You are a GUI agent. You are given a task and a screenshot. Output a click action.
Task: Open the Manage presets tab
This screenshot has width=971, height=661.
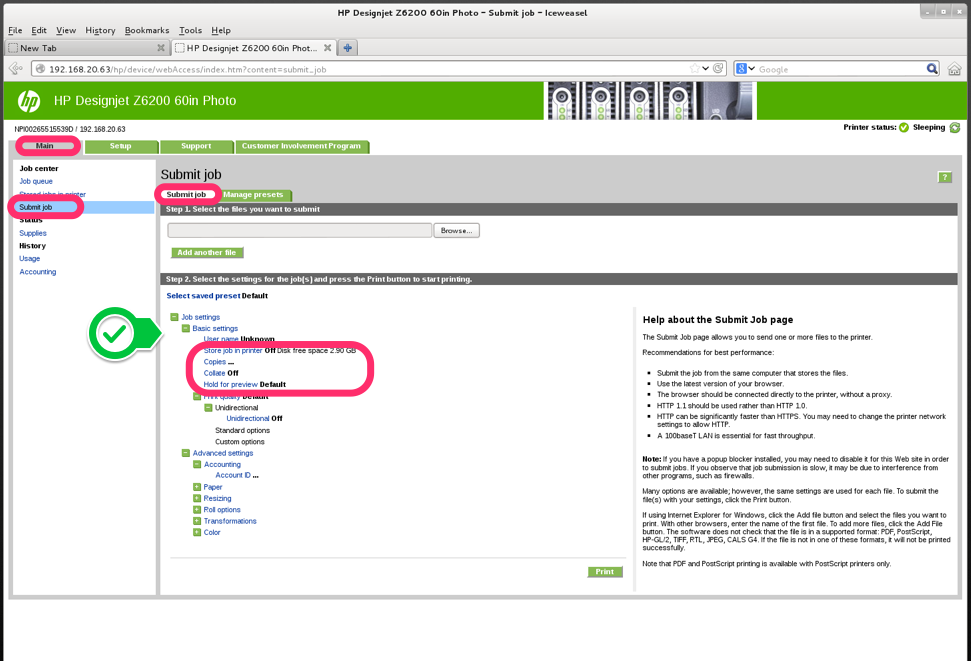tap(253, 195)
